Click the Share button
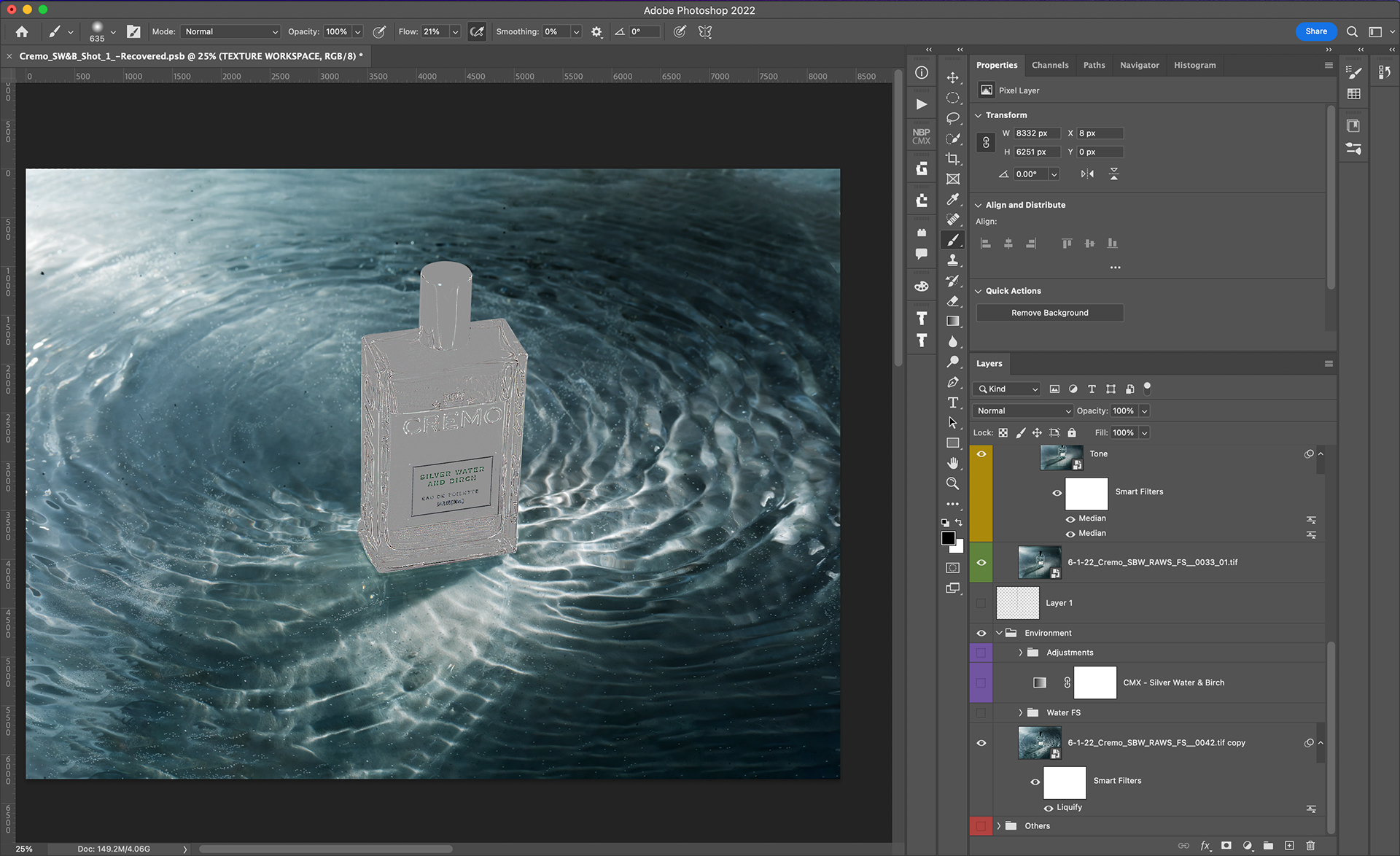1400x856 pixels. click(x=1315, y=31)
